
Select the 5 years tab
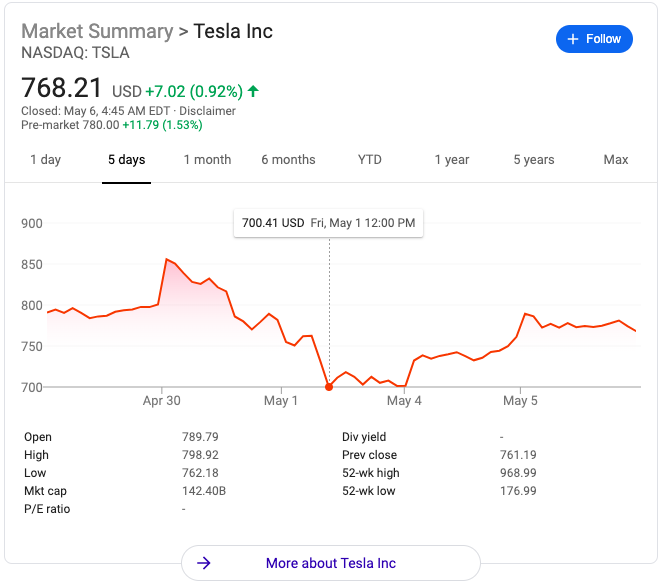pos(534,160)
